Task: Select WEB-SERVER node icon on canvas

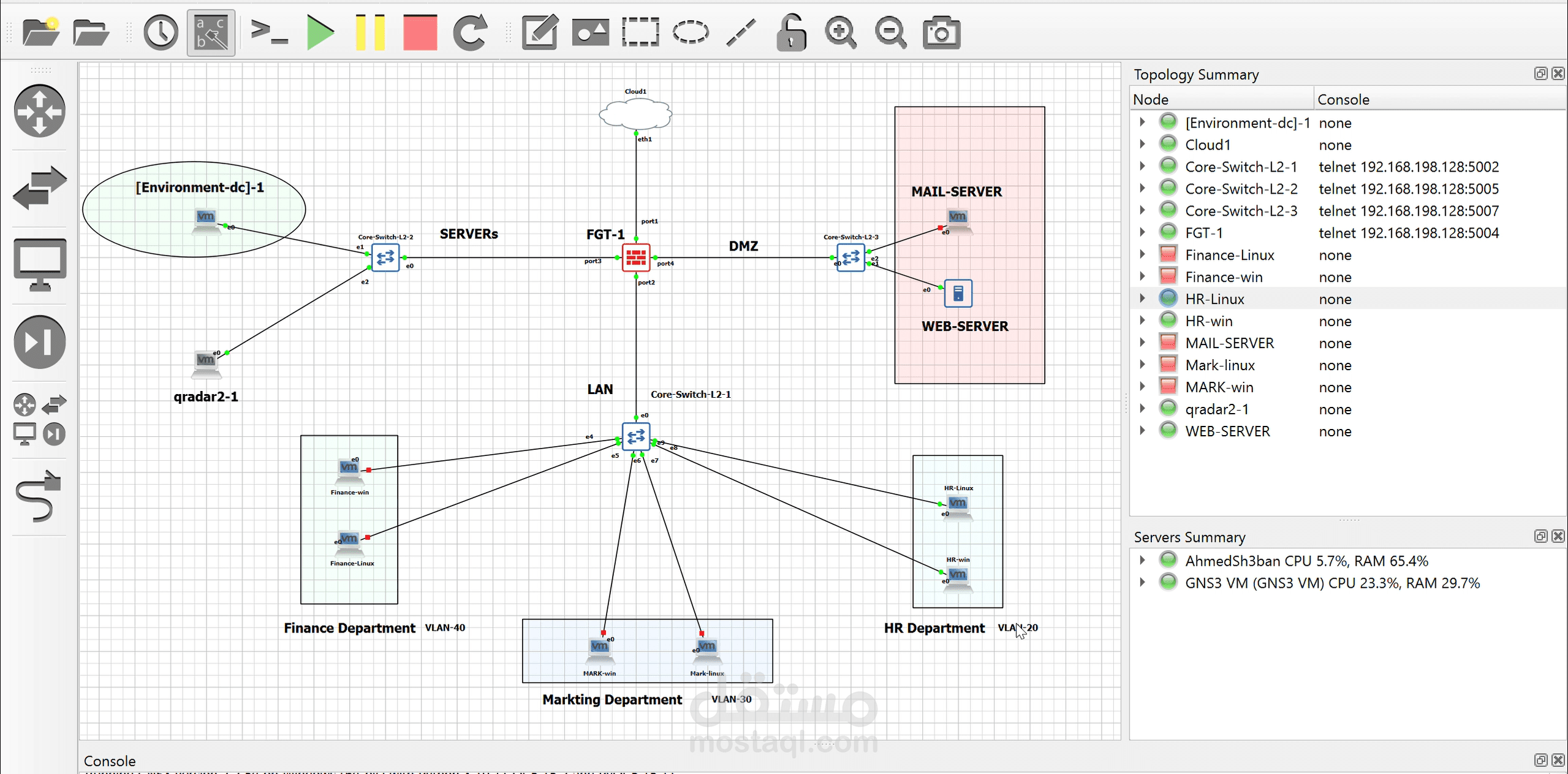Action: [x=958, y=294]
